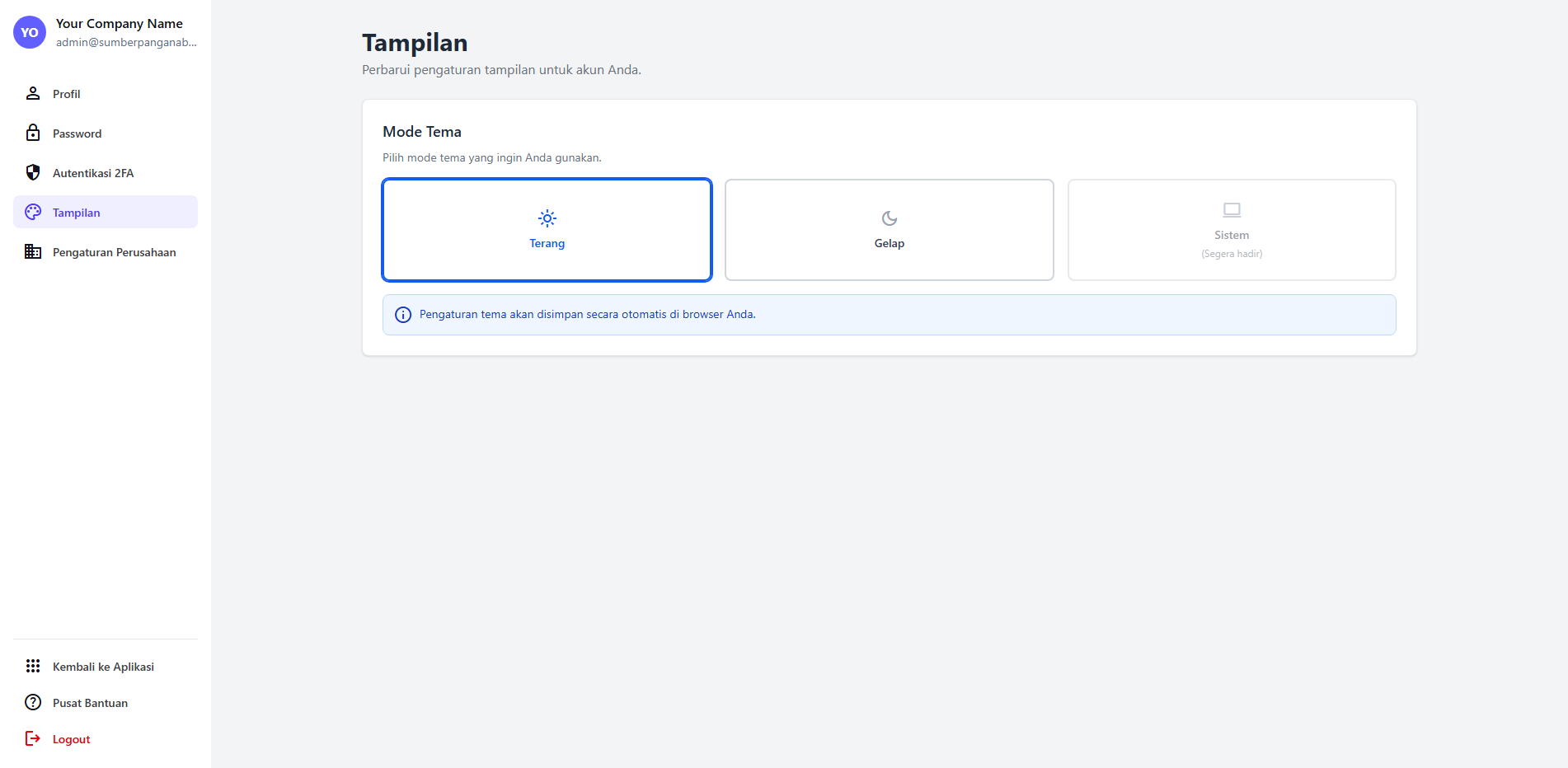Click the grid icon for Kembali ke Aplikasi
Screen dimensions: 1568x768
pos(33,666)
